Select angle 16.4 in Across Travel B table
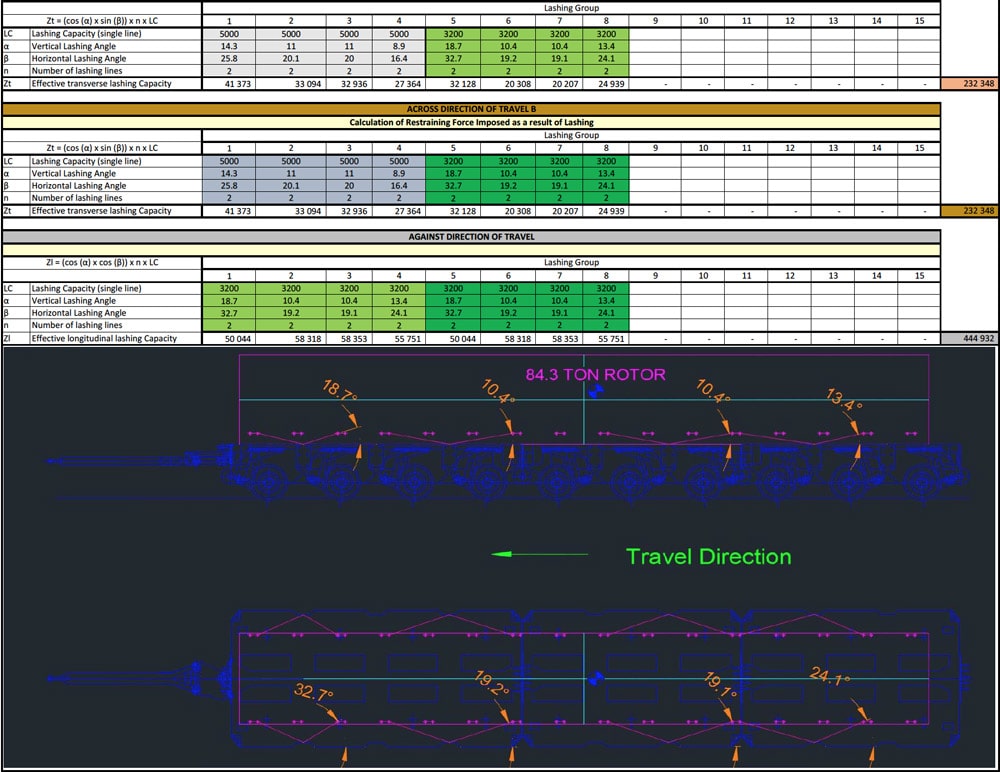The height and width of the screenshot is (772, 1000). pos(399,186)
